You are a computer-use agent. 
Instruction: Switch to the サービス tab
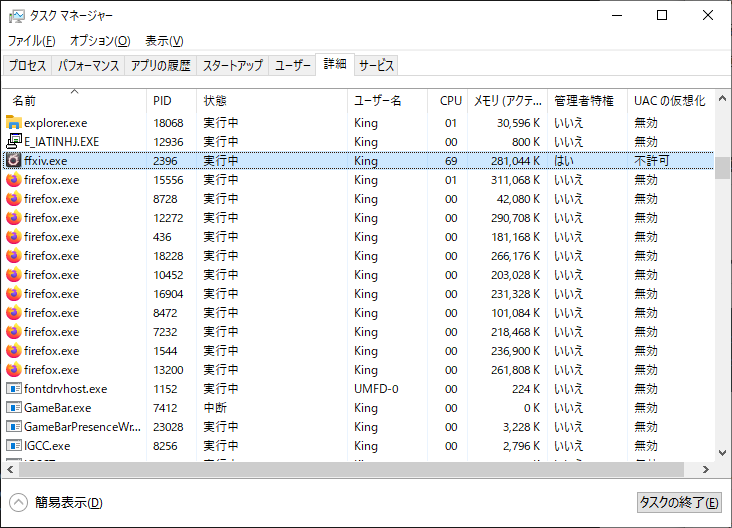click(x=377, y=65)
